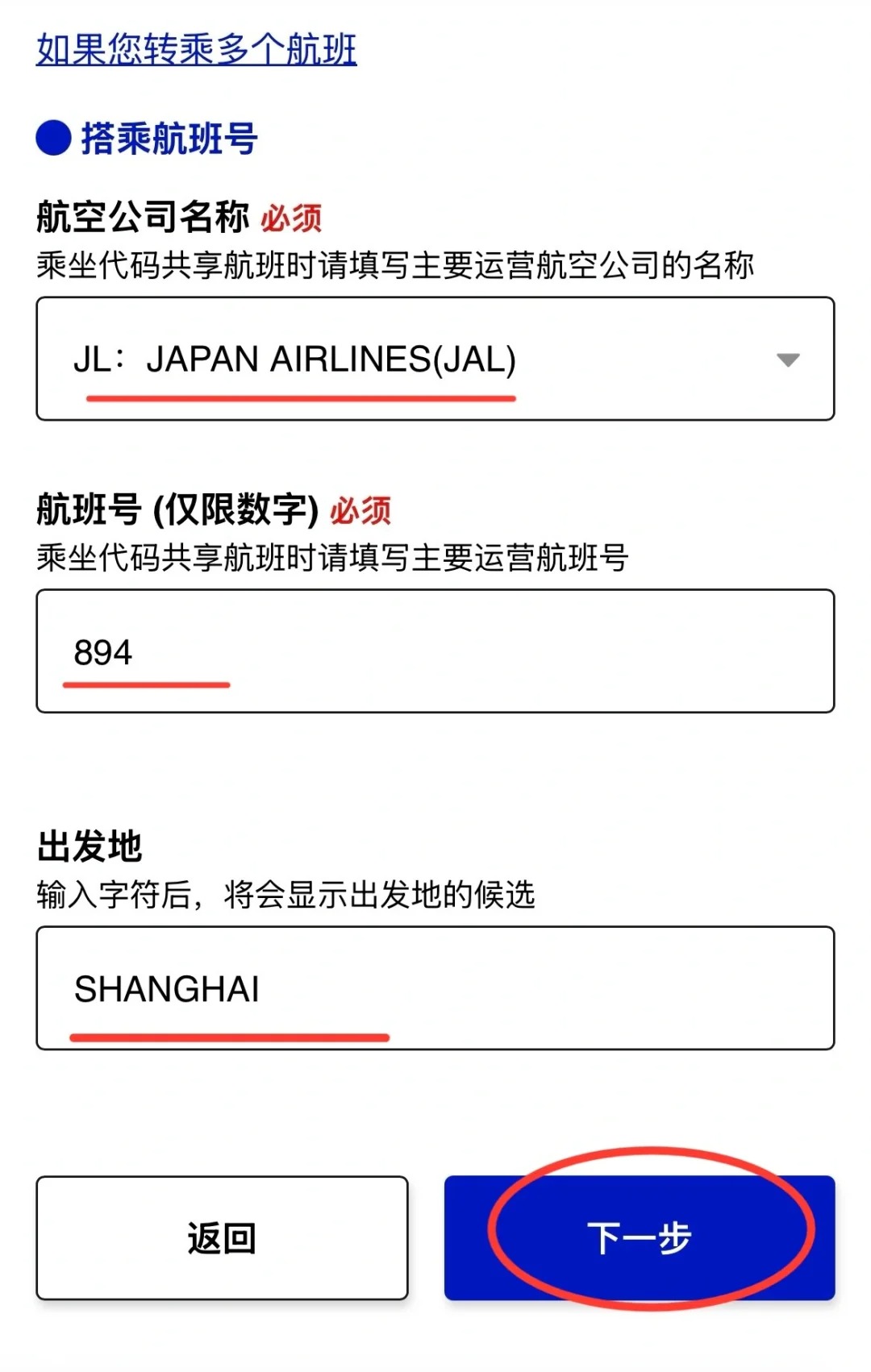871x1372 pixels.
Task: Expand airline list via gray arrow
Action: 787,360
